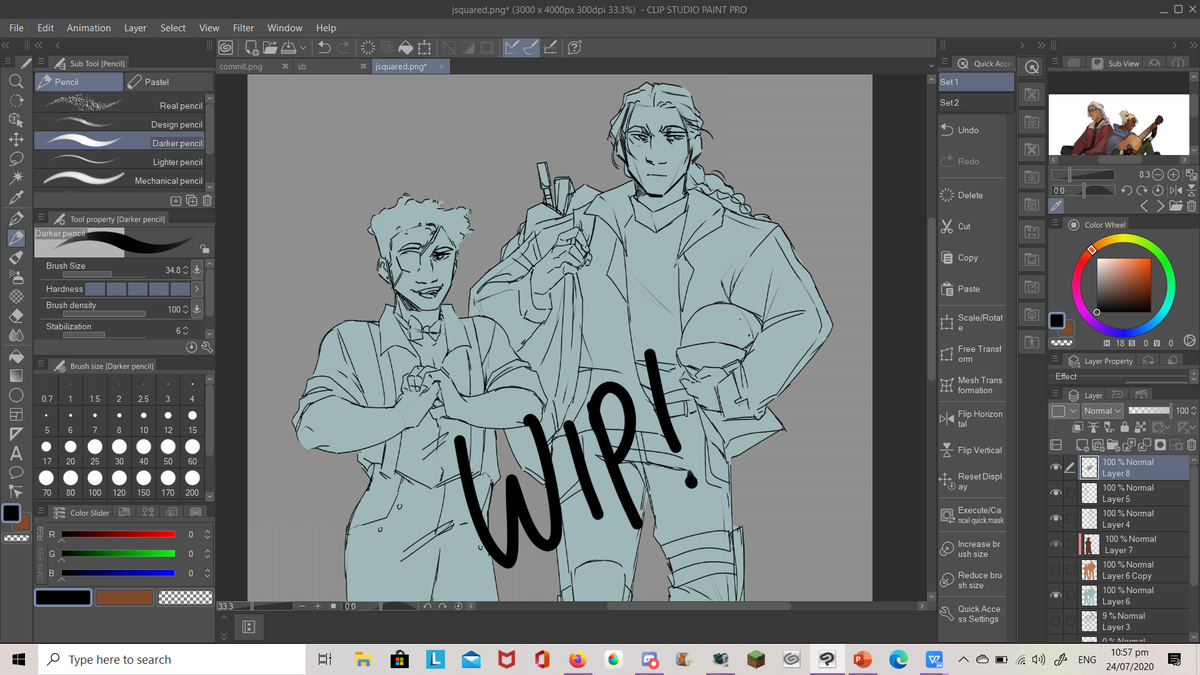Viewport: 1200px width, 675px height.
Task: Open the Layer menu
Action: pyautogui.click(x=135, y=28)
